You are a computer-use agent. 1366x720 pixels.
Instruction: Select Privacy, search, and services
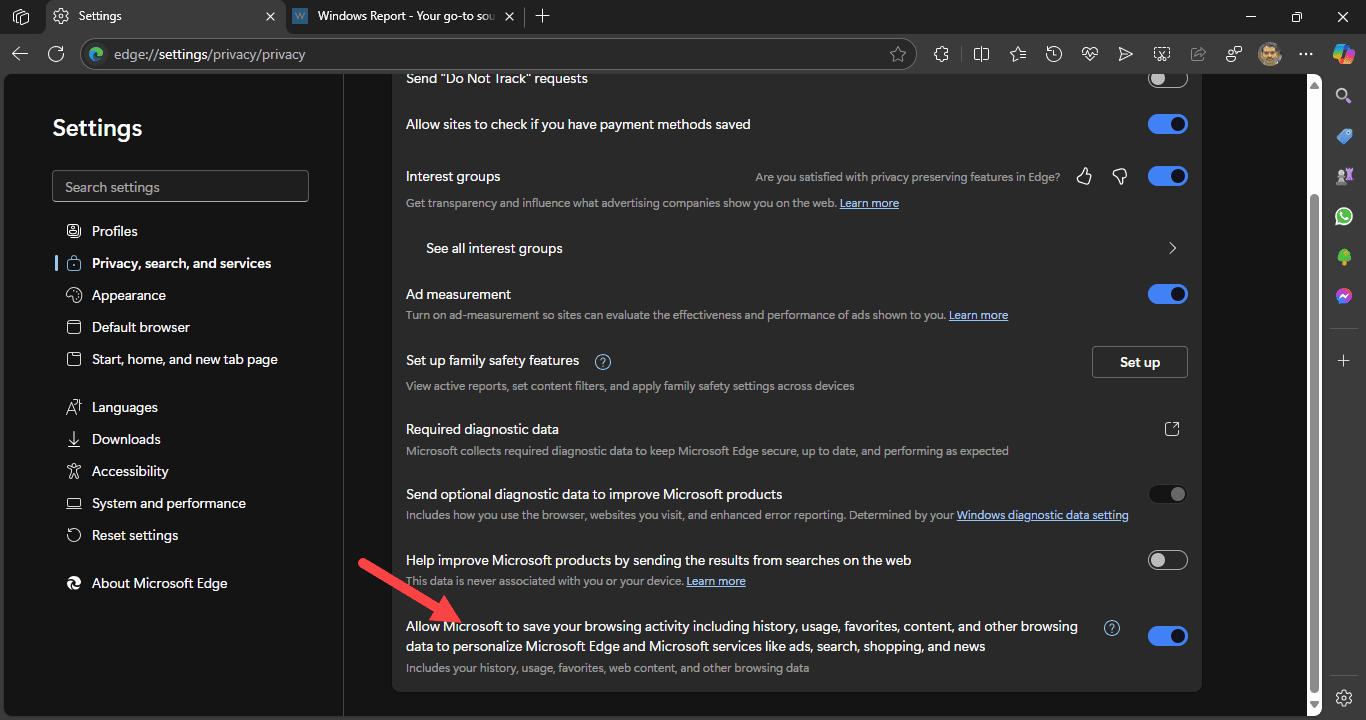(180, 263)
